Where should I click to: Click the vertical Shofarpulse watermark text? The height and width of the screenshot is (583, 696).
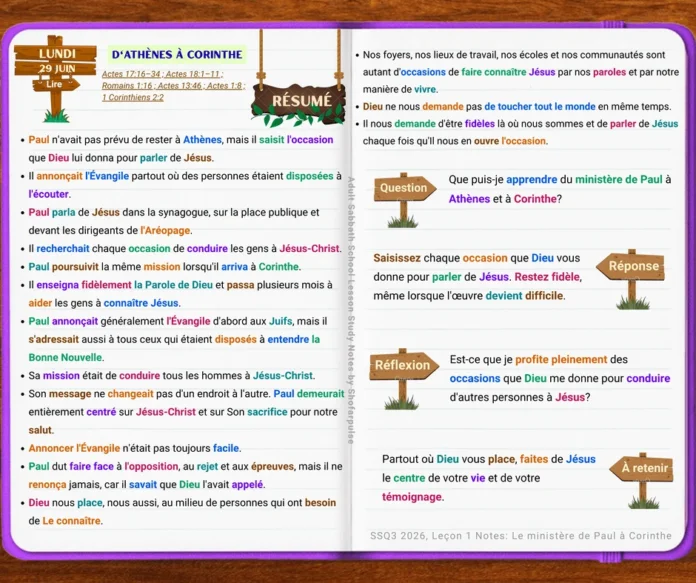tap(351, 310)
